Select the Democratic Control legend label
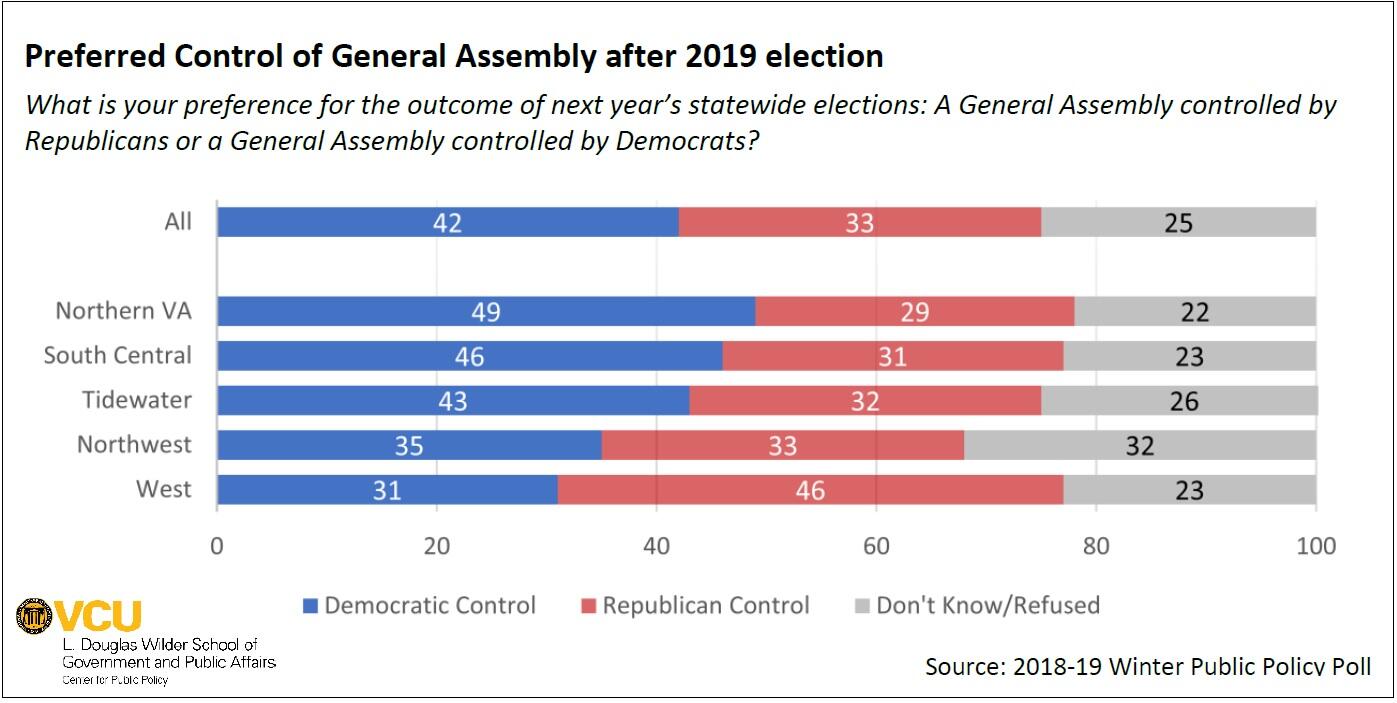 click(430, 605)
